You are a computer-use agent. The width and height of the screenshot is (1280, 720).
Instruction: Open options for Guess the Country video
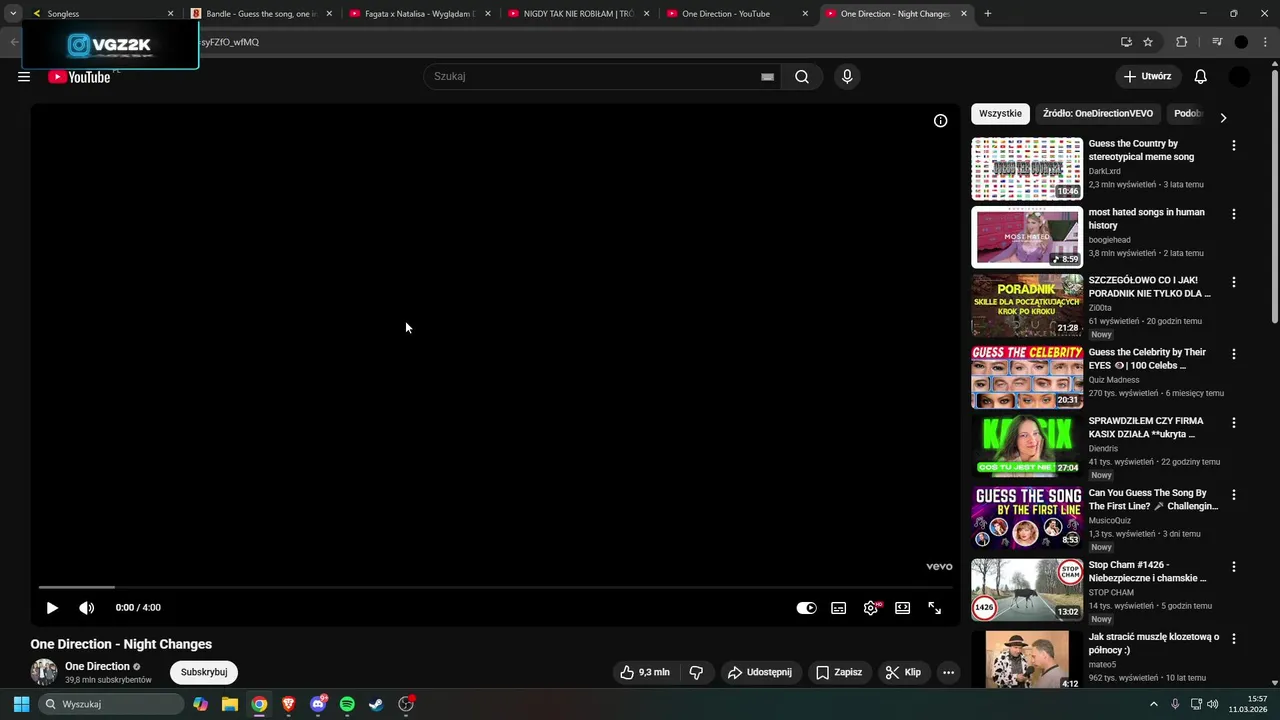(1233, 146)
